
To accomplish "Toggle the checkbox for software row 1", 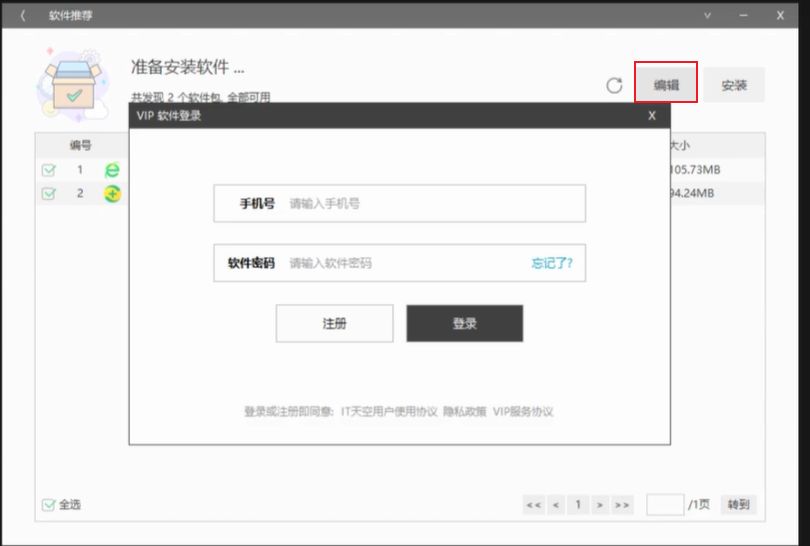I will (x=49, y=170).
